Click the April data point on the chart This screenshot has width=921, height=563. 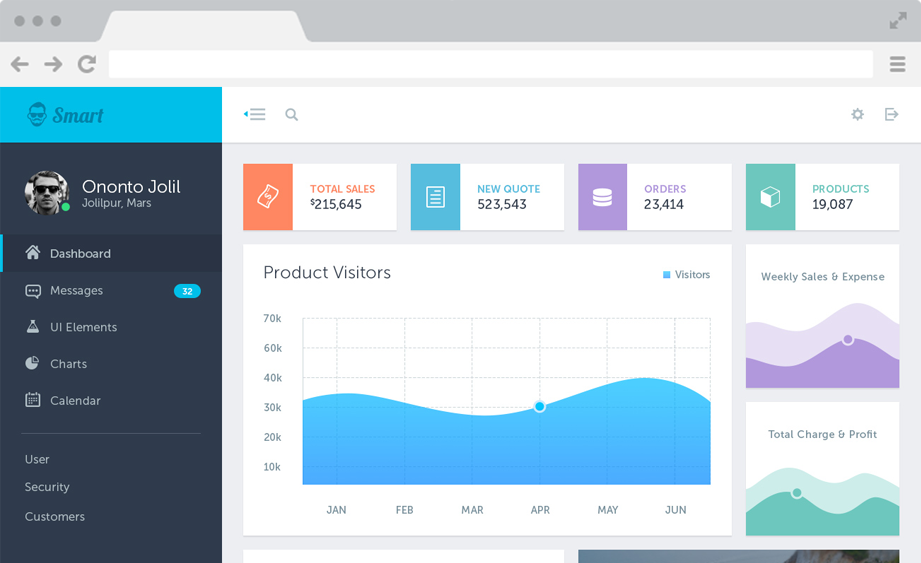pyautogui.click(x=540, y=407)
